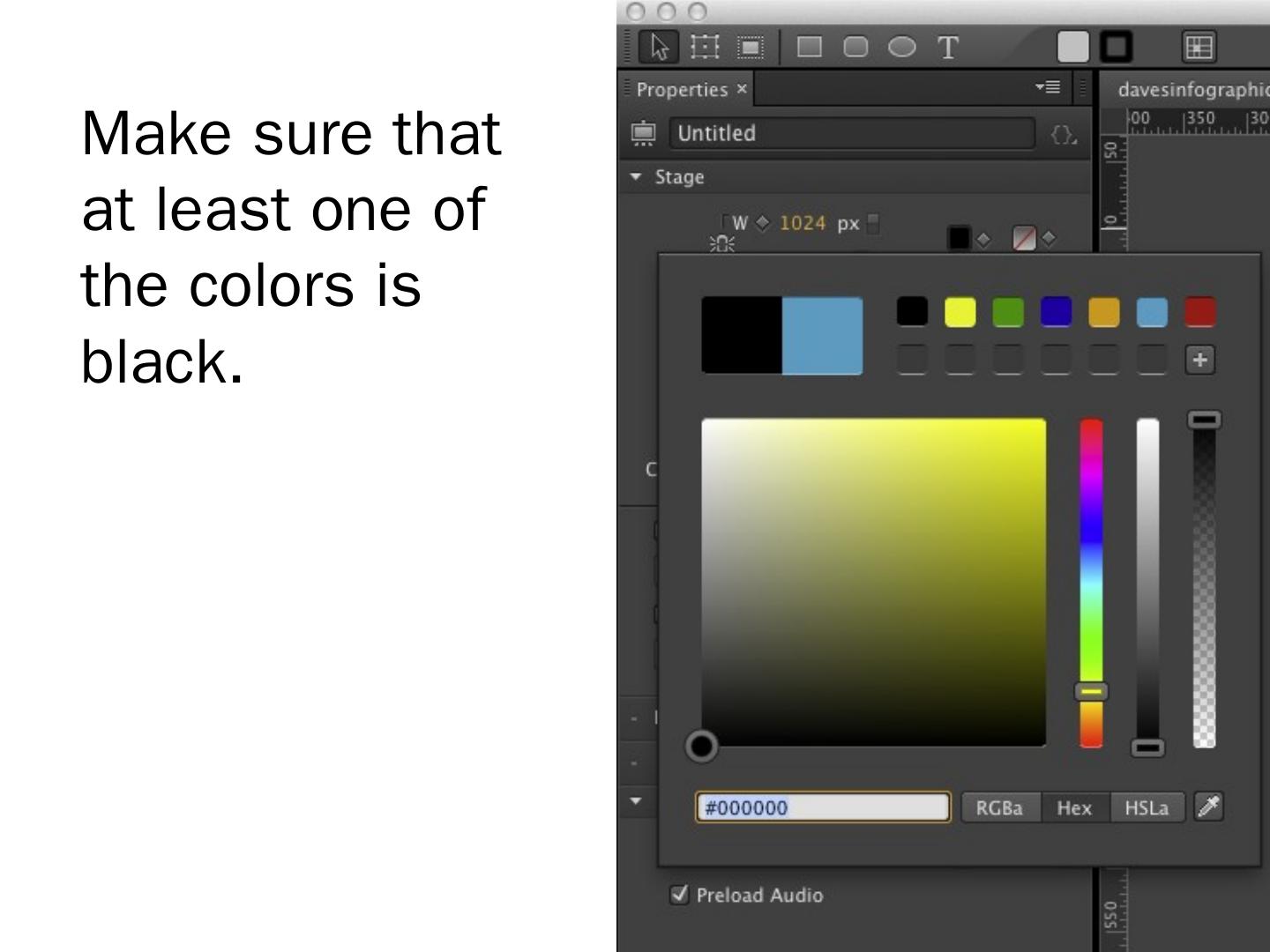Viewport: 1270px width, 952px height.
Task: Toggle the stage width px unit switch
Action: [873, 224]
